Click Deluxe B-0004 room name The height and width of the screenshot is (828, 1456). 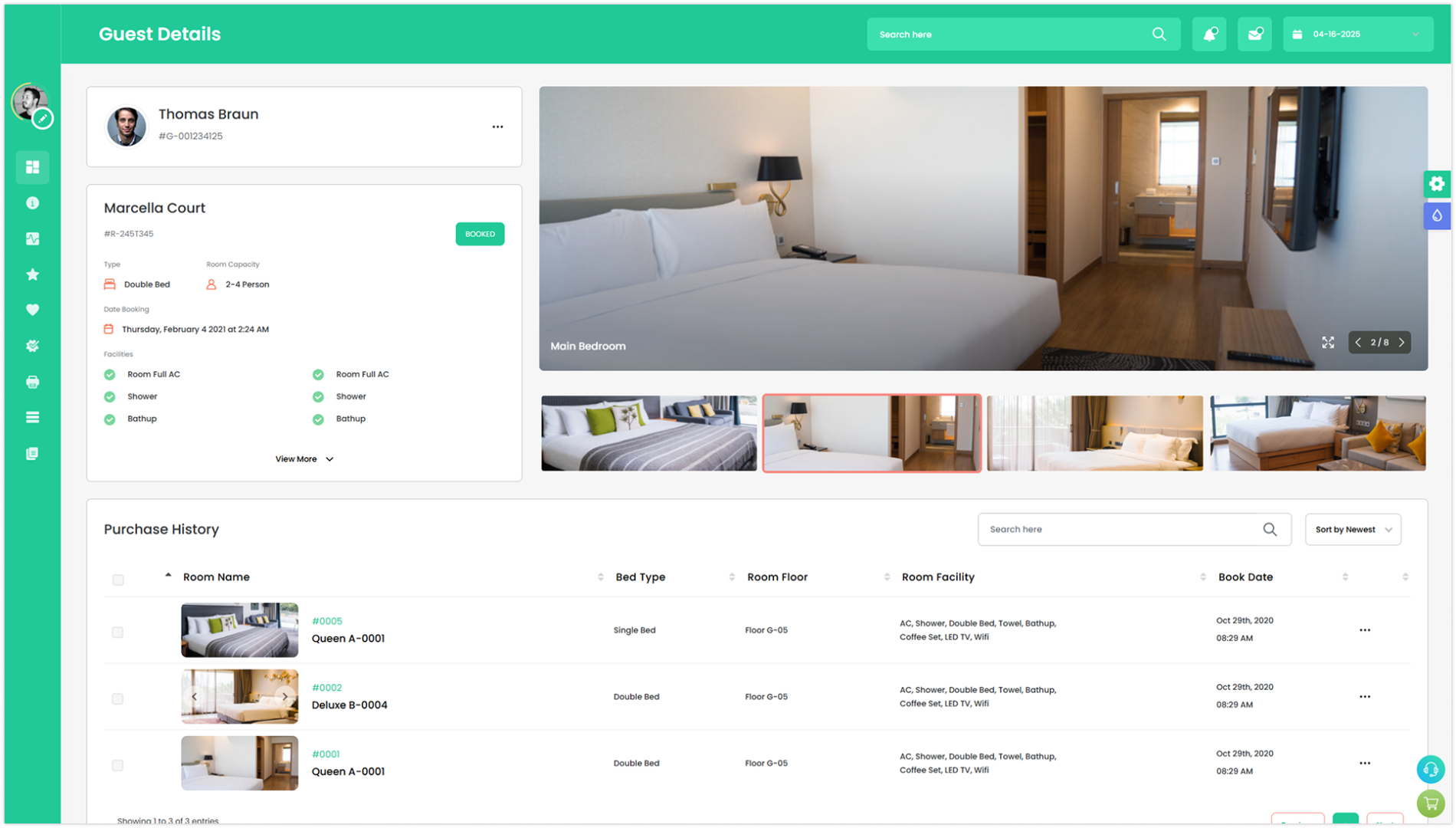349,705
